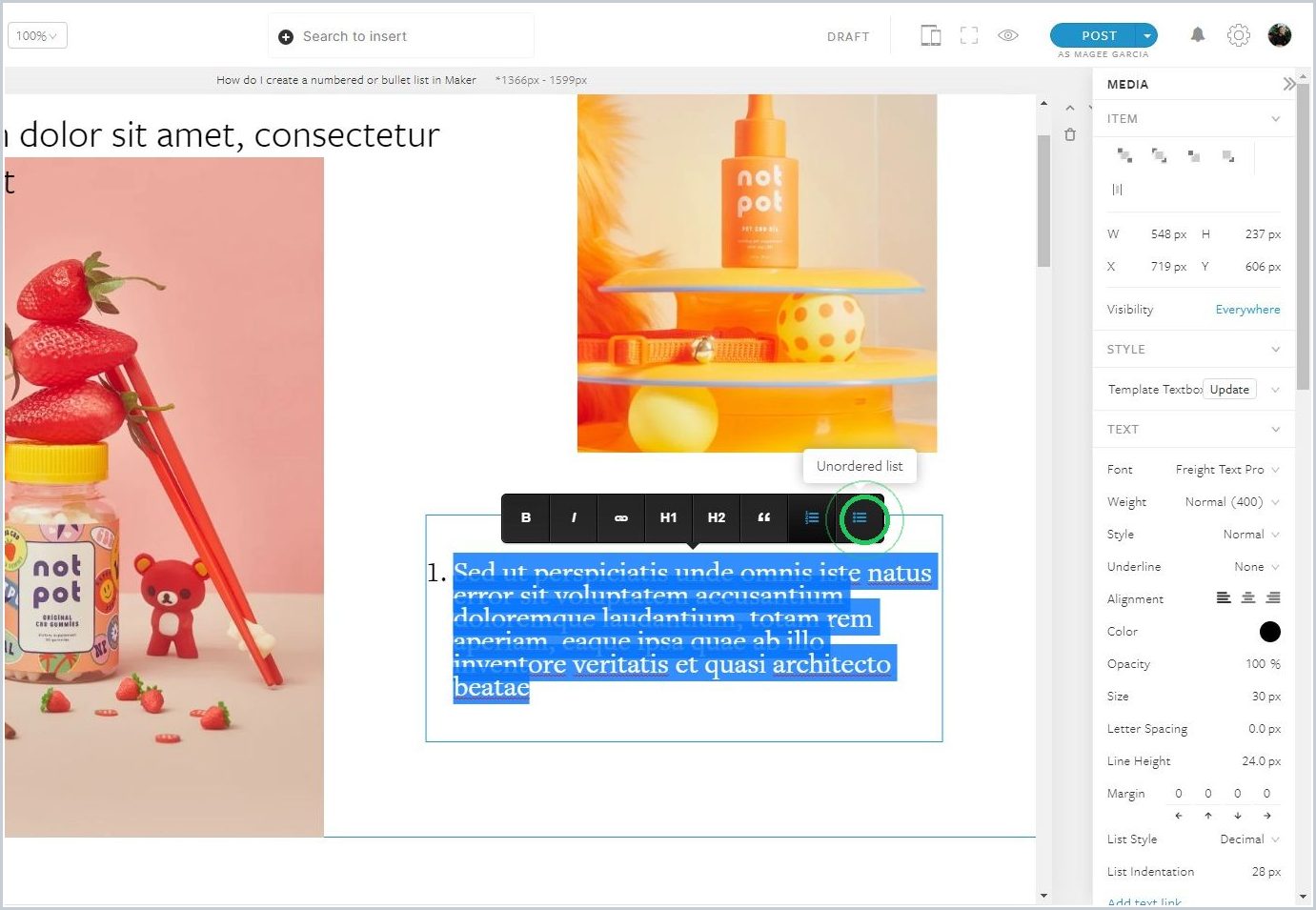Apply H1 heading to selected text

(669, 517)
